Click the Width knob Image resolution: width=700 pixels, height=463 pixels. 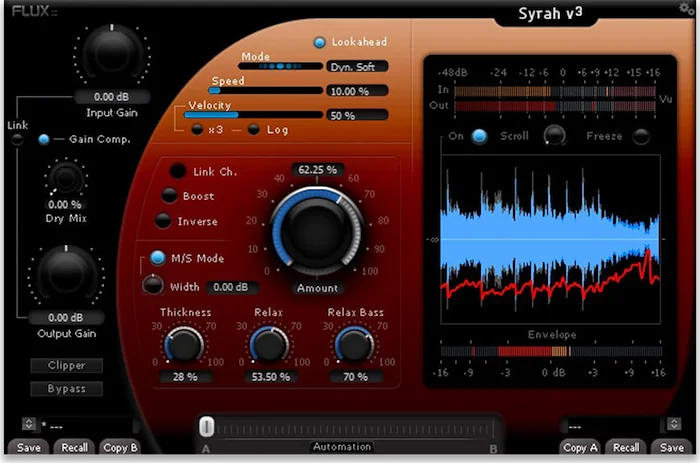point(153,286)
